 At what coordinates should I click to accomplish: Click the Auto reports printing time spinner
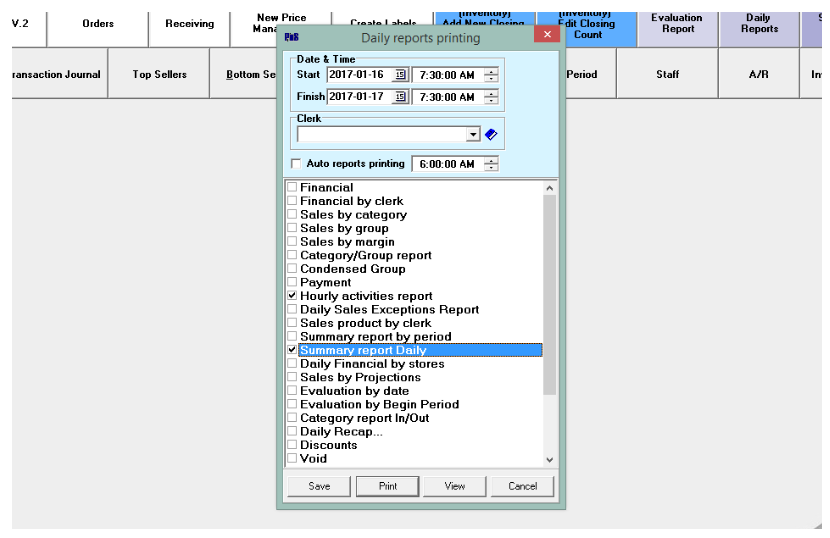coord(490,164)
